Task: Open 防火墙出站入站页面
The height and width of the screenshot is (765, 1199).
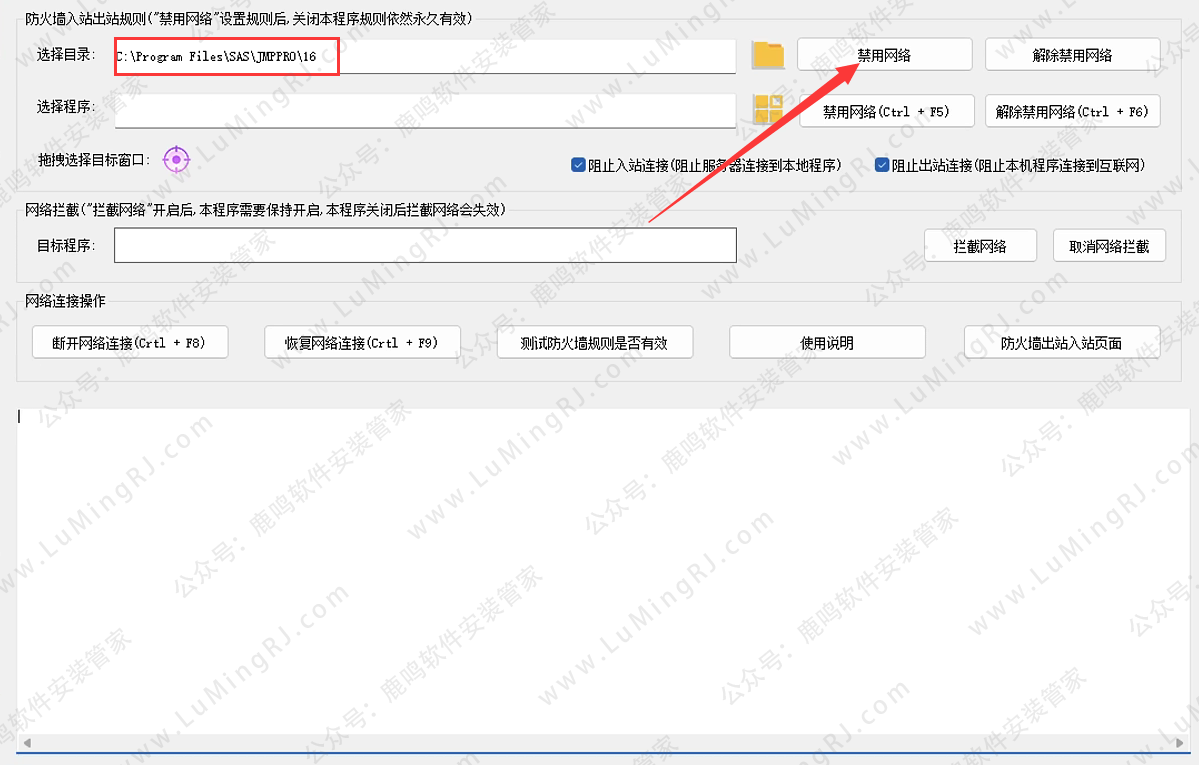Action: (x=1061, y=342)
